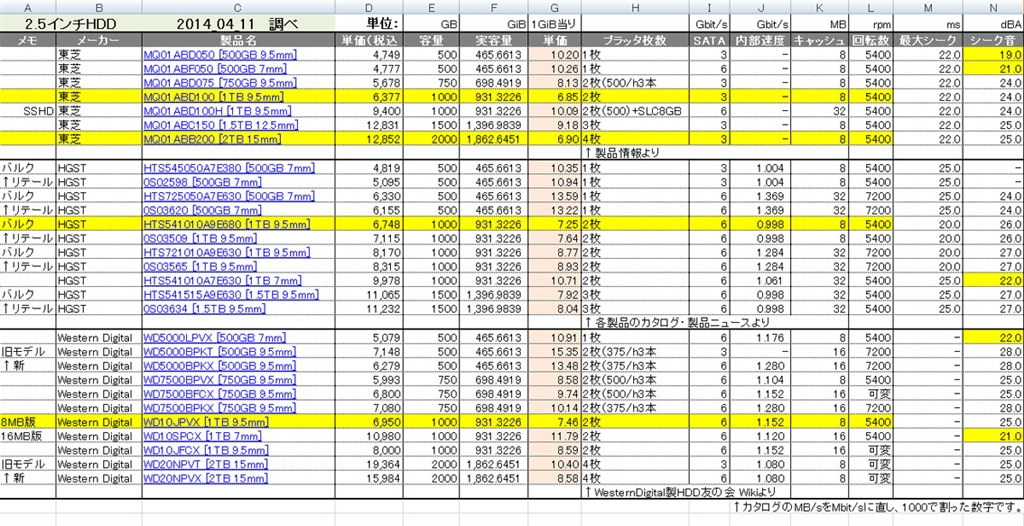The image size is (1024, 526).
Task: Select the '内部速度' header cell
Action: click(x=761, y=41)
